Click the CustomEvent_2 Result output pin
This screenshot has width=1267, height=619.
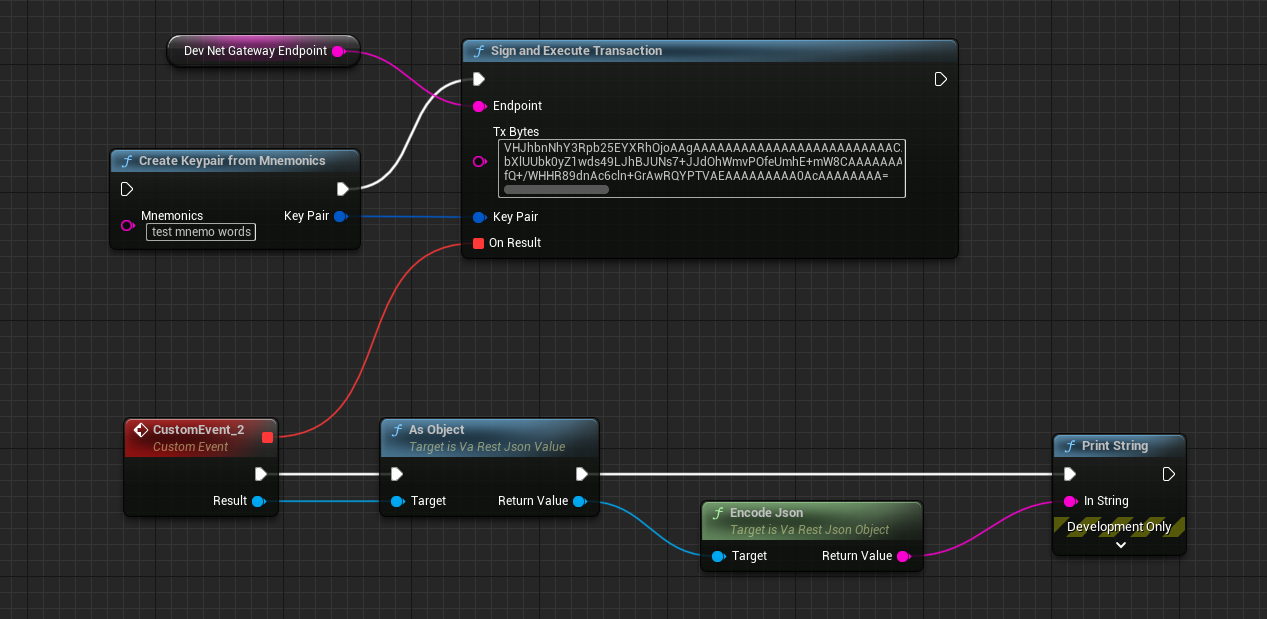coord(258,501)
